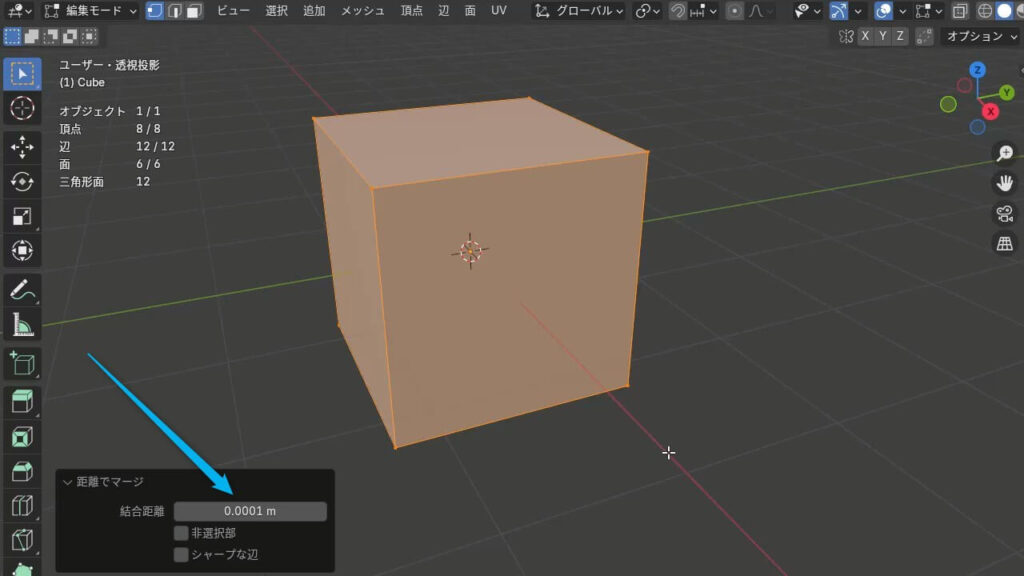This screenshot has width=1024, height=576.
Task: Select the Inset Faces tool
Action: [22, 437]
